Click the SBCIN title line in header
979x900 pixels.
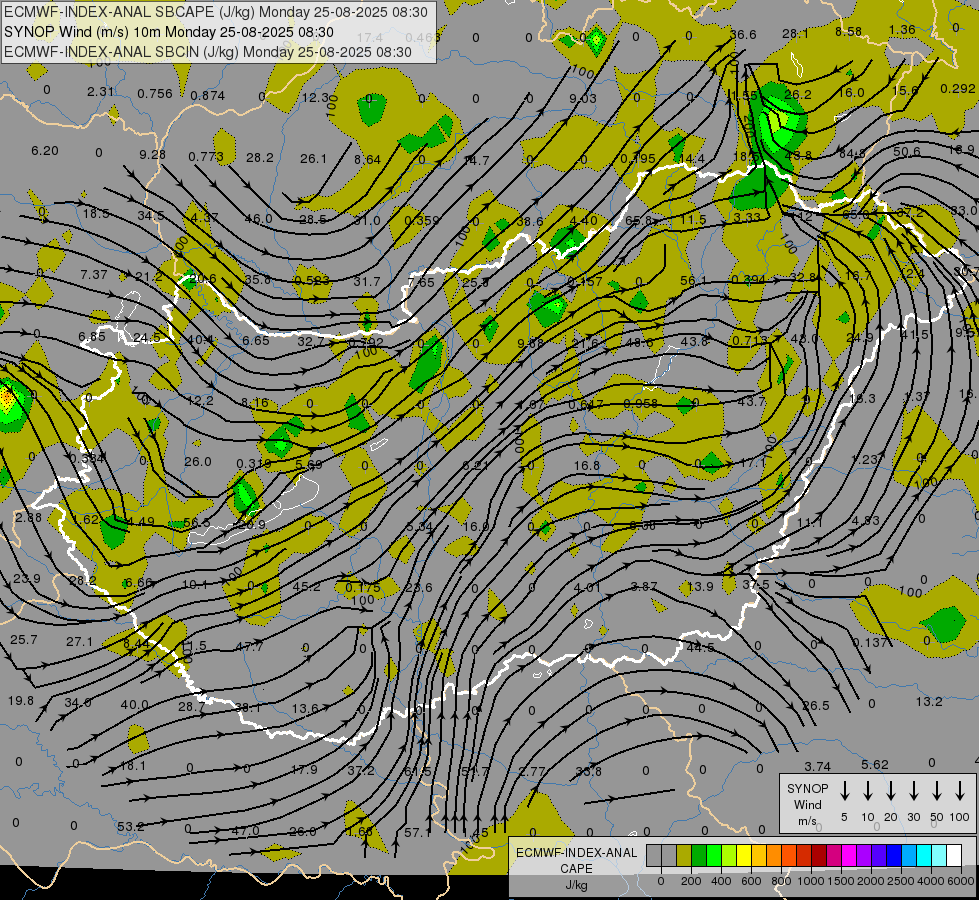pyautogui.click(x=208, y=52)
